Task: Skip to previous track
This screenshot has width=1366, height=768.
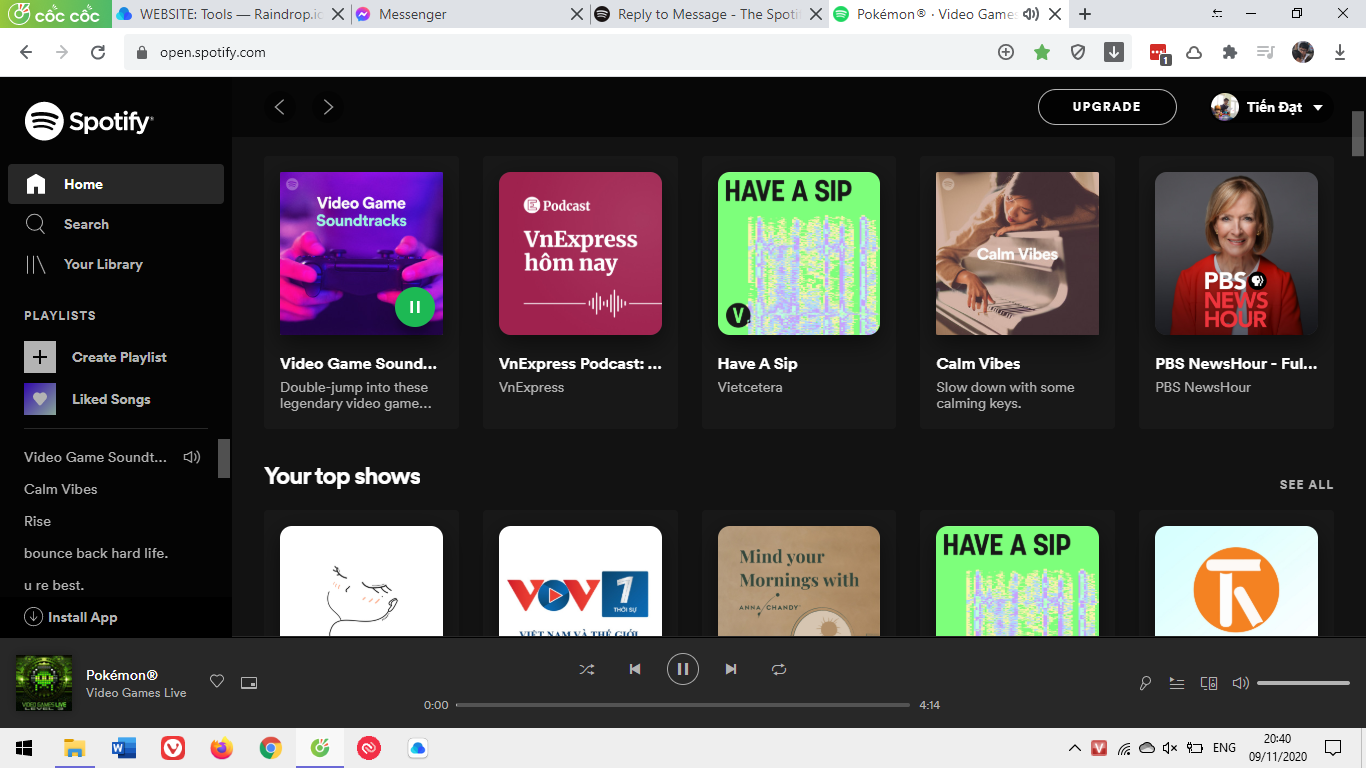Action: pos(635,669)
